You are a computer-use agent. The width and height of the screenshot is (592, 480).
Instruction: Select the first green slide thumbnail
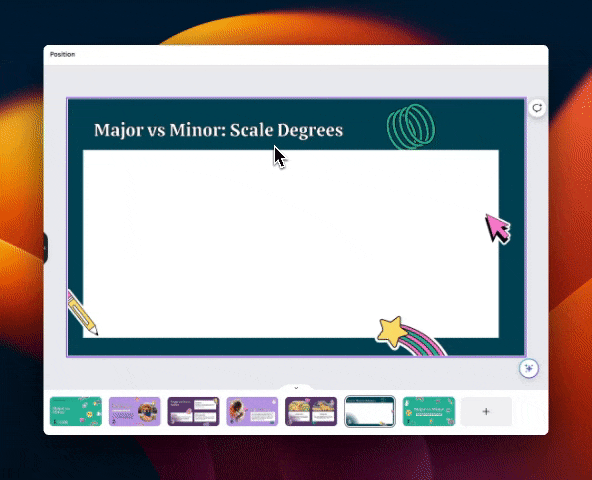76,411
